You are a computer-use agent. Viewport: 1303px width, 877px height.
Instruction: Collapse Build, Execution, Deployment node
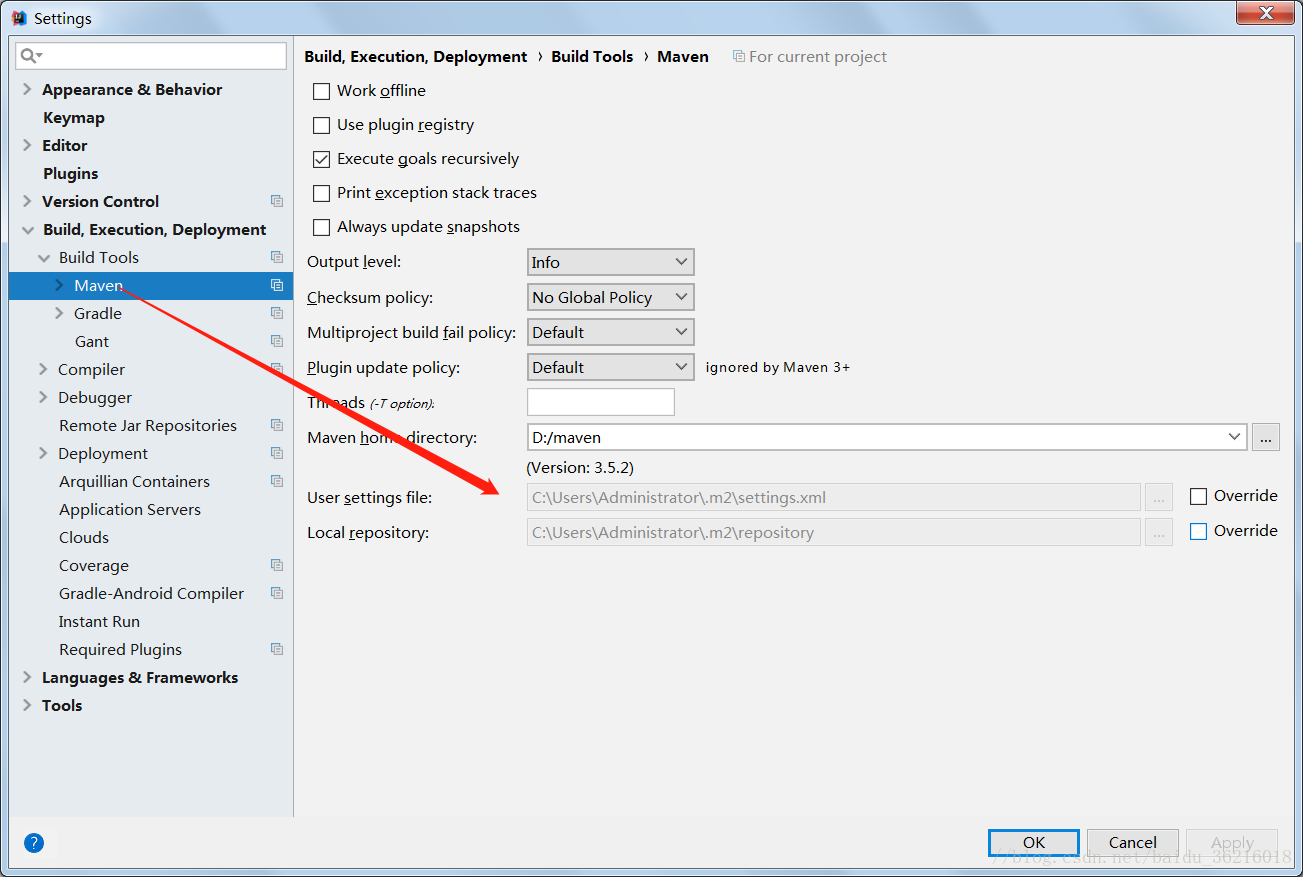tap(27, 229)
